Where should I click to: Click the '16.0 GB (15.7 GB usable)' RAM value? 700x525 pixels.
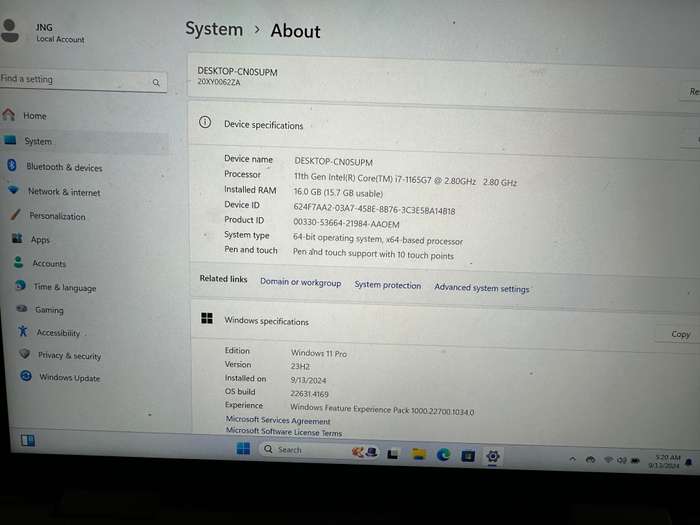tap(338, 192)
